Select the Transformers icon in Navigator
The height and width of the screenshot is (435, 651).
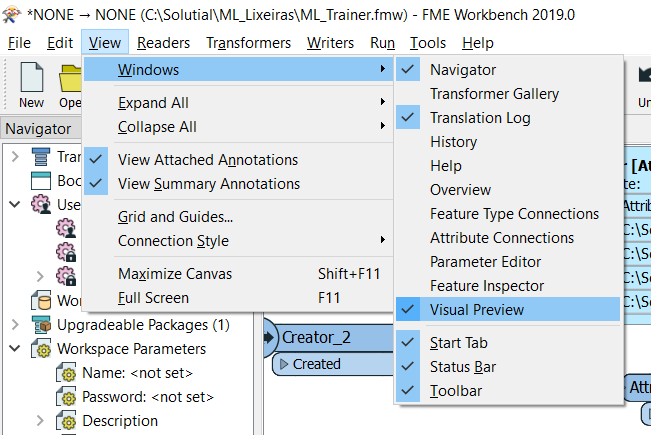pos(41,156)
